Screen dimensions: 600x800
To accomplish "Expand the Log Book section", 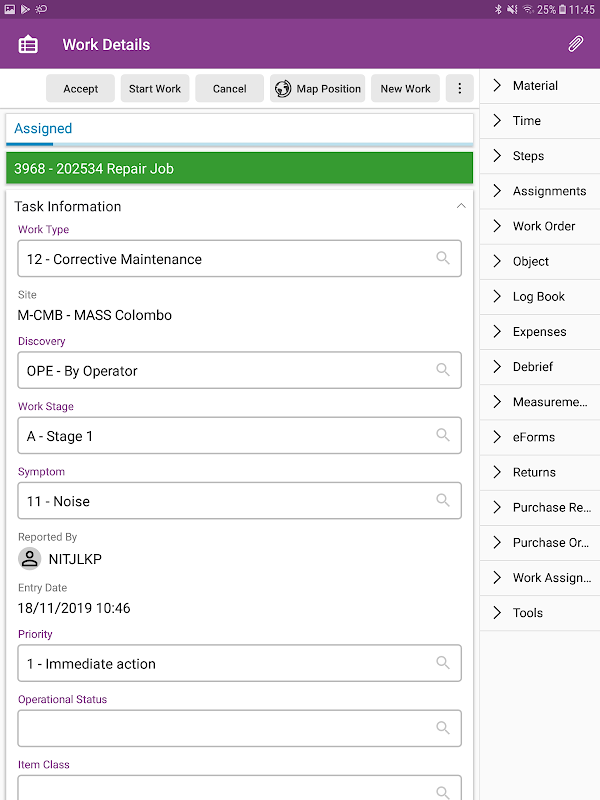I will pyautogui.click(x=540, y=296).
